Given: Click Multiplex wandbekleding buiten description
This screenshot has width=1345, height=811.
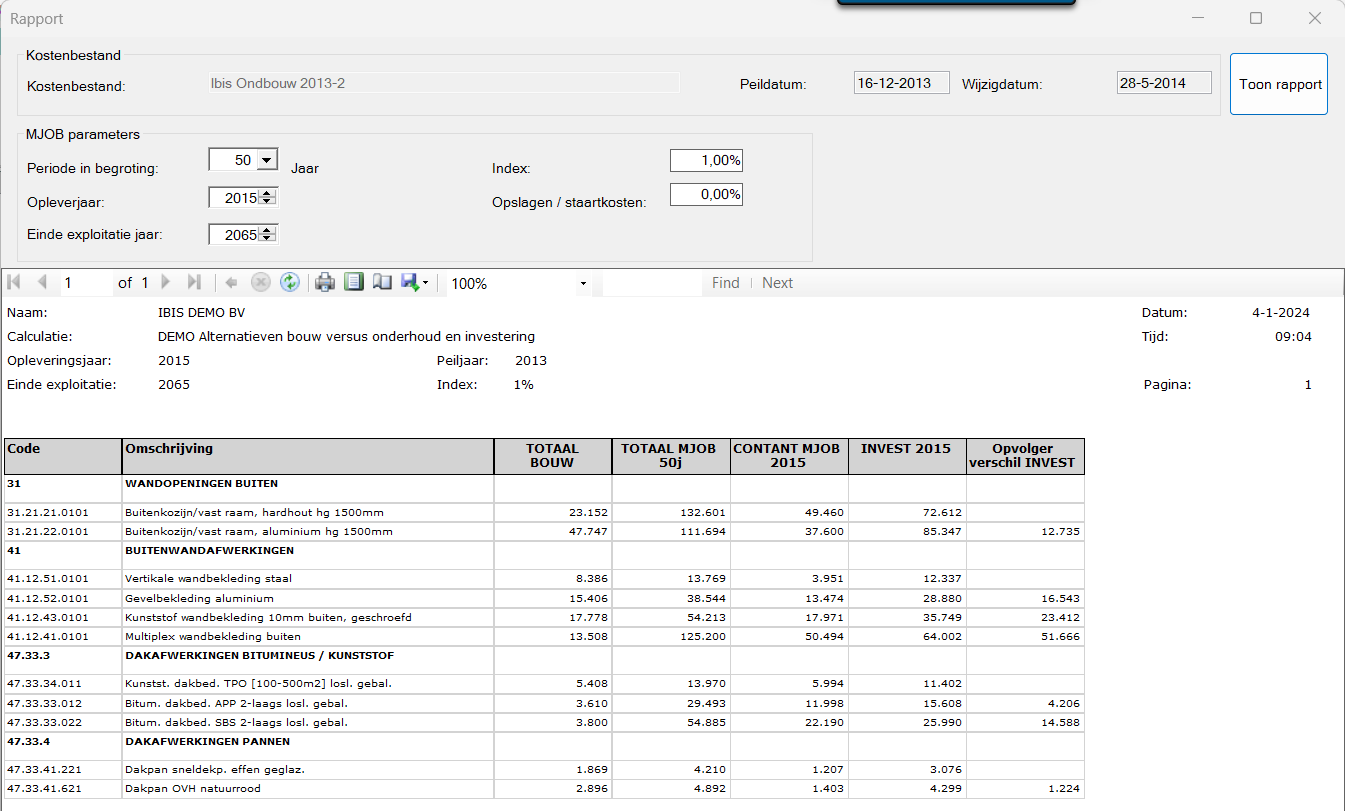Looking at the screenshot, I should [x=213, y=636].
